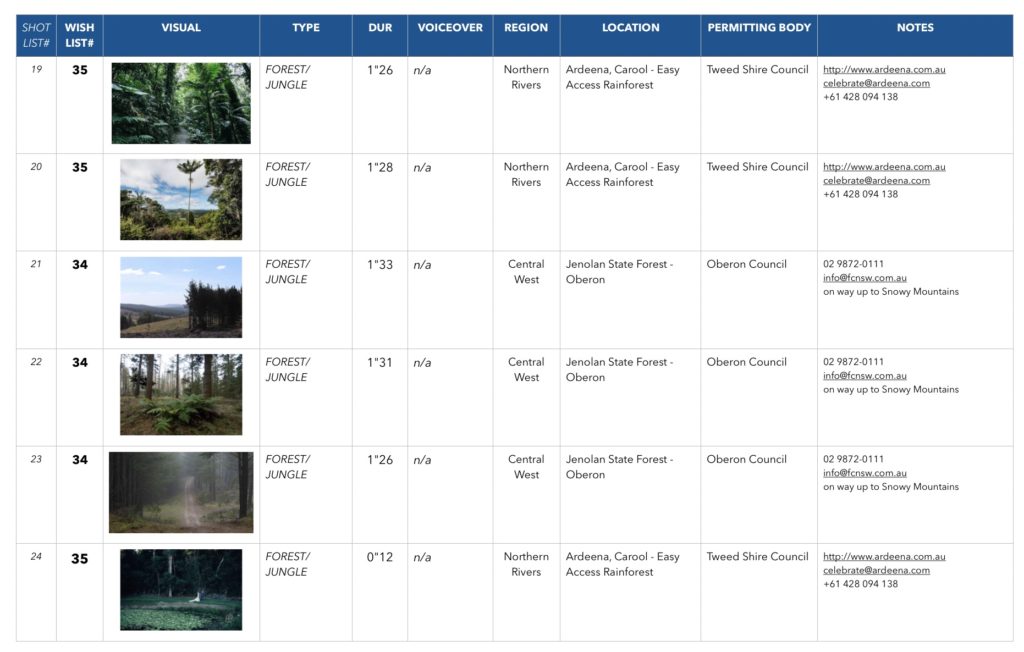The image size is (1024, 652).
Task: Open the ardeena.com.au link in shot 19
Action: click(884, 69)
